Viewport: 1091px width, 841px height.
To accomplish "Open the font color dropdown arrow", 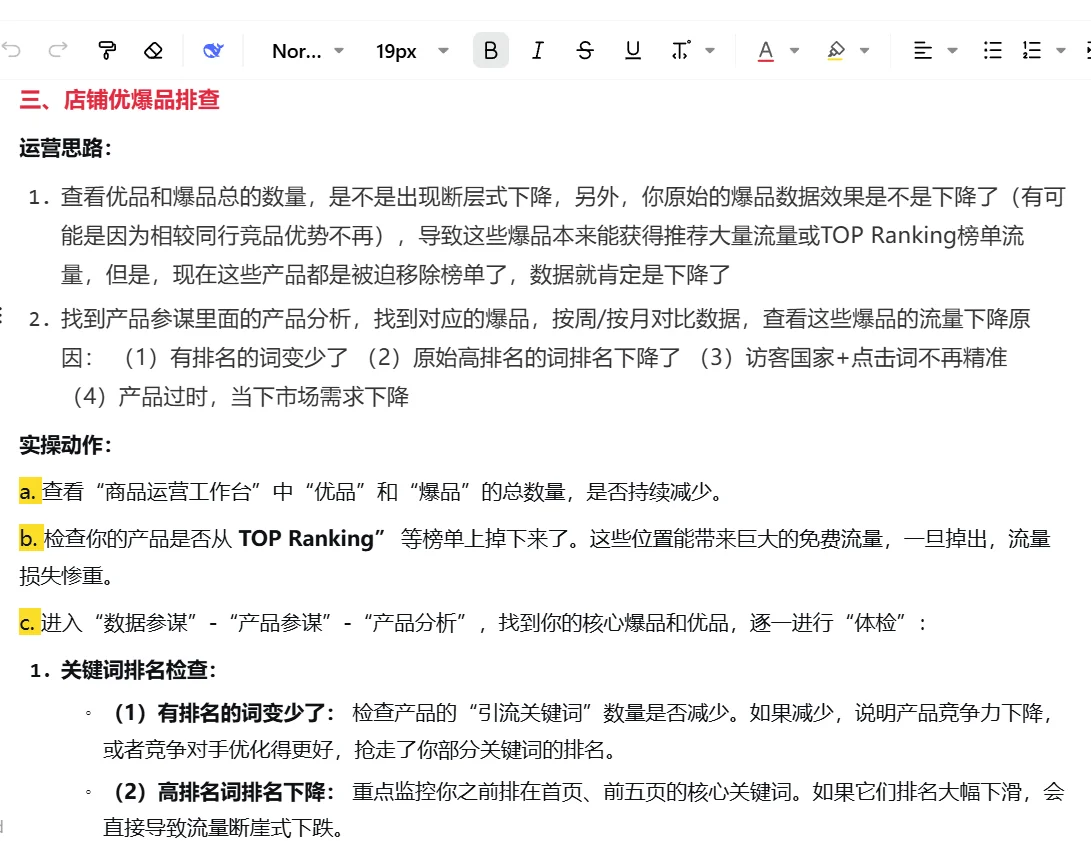I will click(x=794, y=50).
